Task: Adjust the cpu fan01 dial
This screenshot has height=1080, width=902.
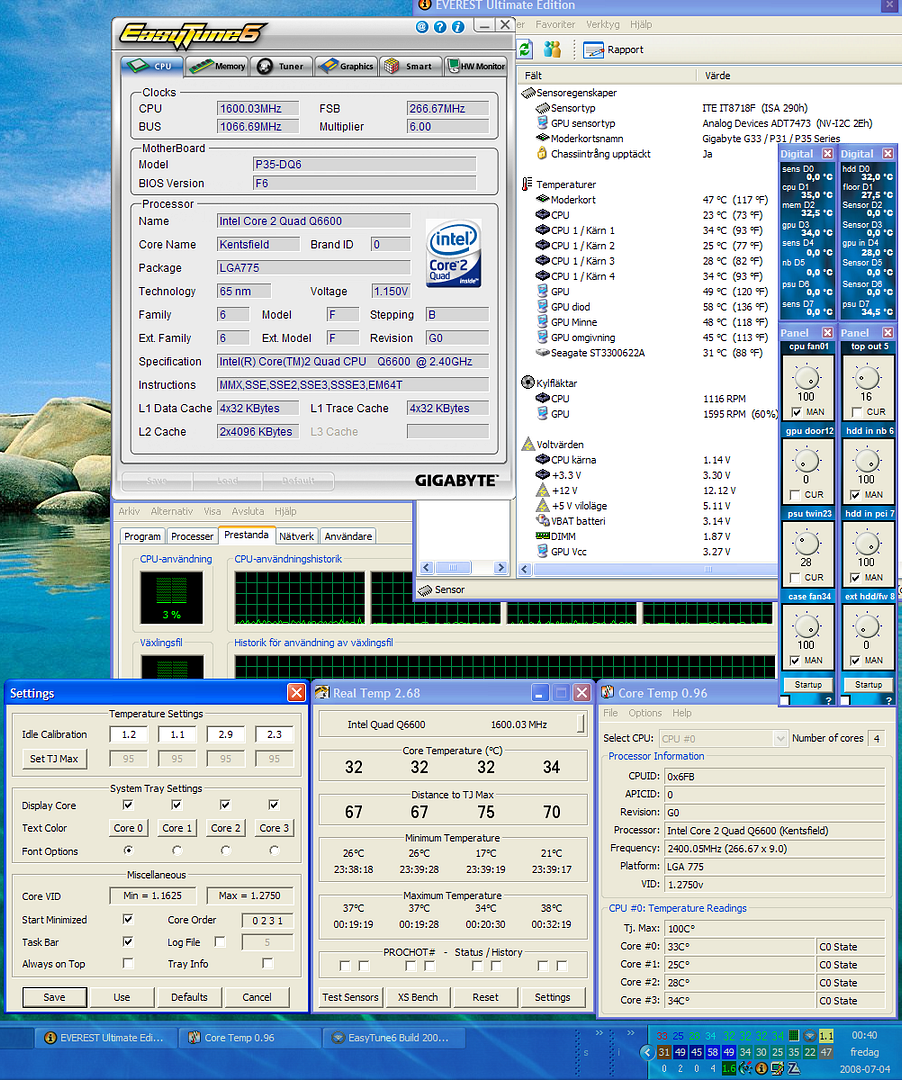Action: point(806,377)
